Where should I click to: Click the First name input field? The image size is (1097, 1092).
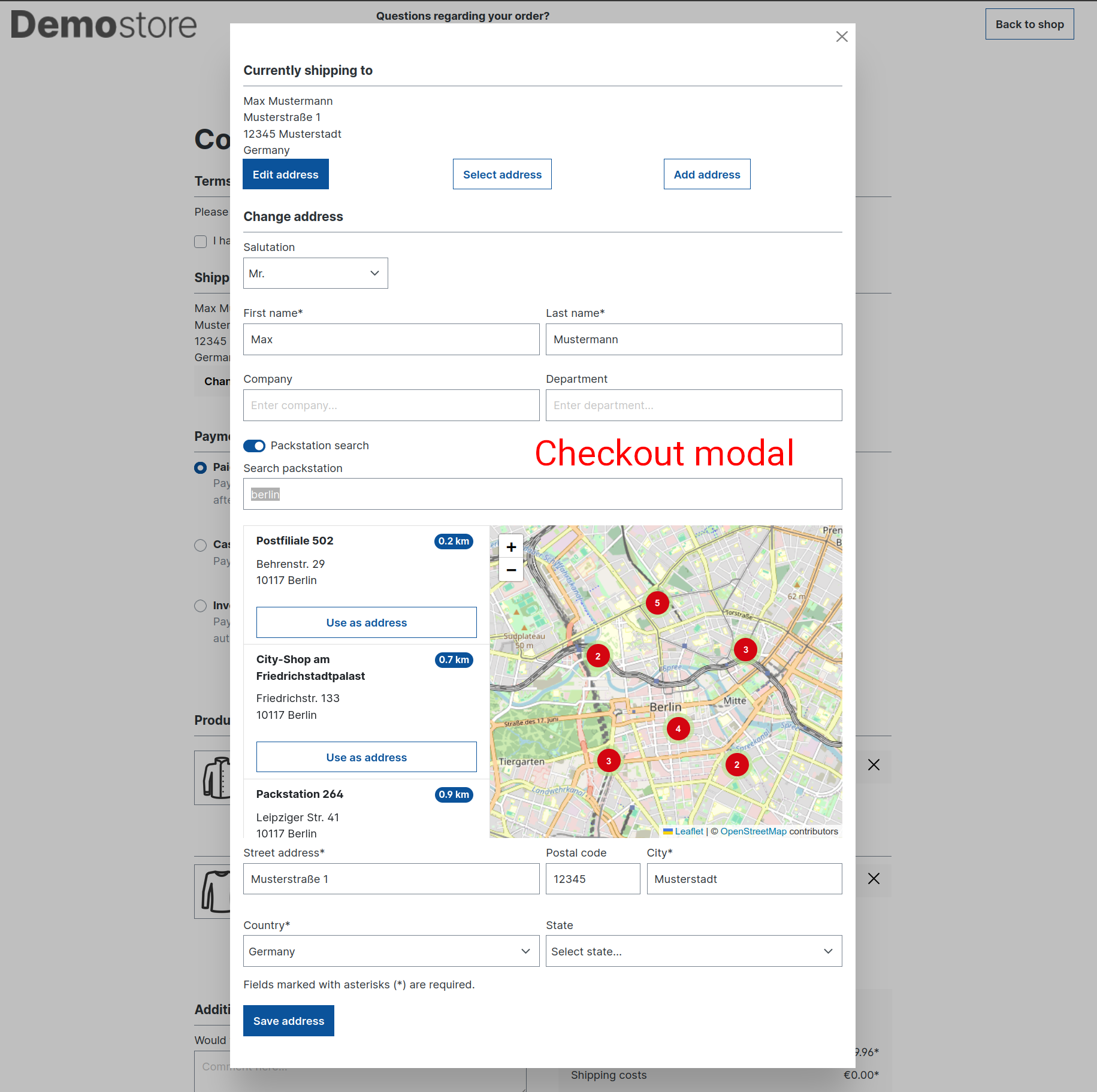point(391,340)
